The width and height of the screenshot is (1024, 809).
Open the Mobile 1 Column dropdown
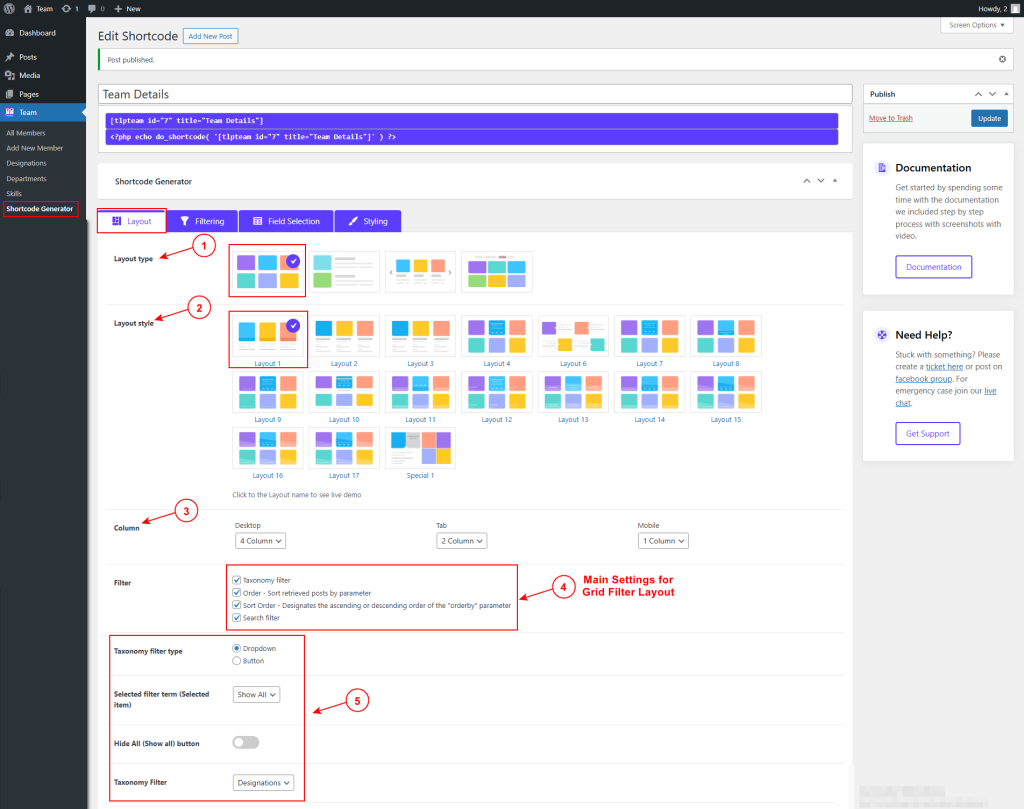[x=663, y=541]
